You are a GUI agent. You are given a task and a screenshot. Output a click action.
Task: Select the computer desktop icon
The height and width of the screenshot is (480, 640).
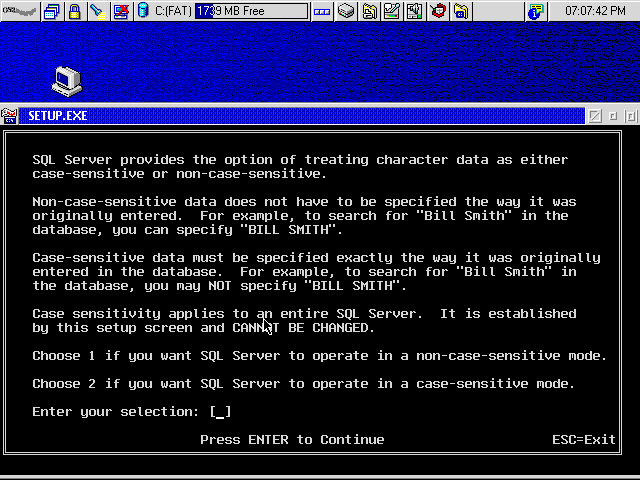[x=67, y=81]
